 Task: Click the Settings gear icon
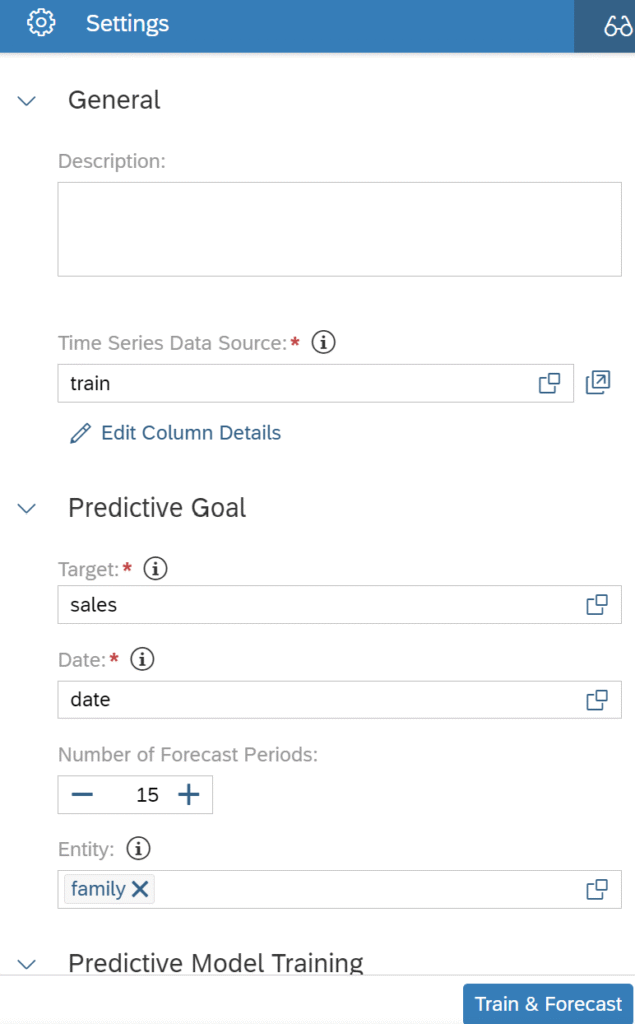41,23
